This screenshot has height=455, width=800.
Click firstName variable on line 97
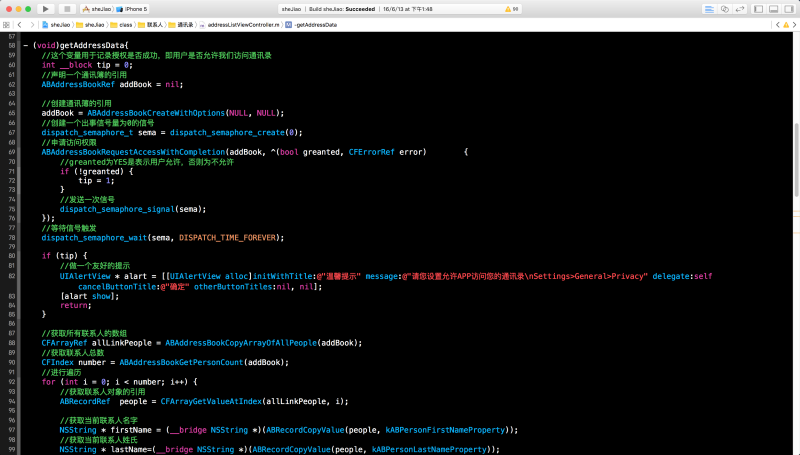pyautogui.click(x=131, y=430)
